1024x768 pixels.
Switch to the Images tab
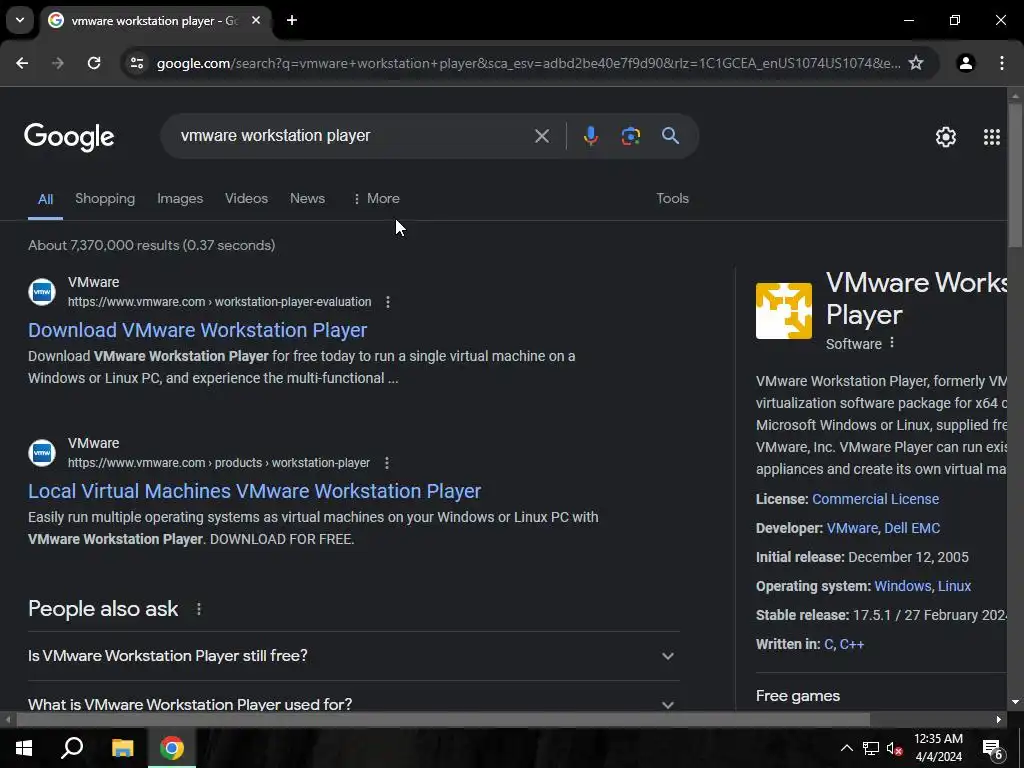point(180,199)
